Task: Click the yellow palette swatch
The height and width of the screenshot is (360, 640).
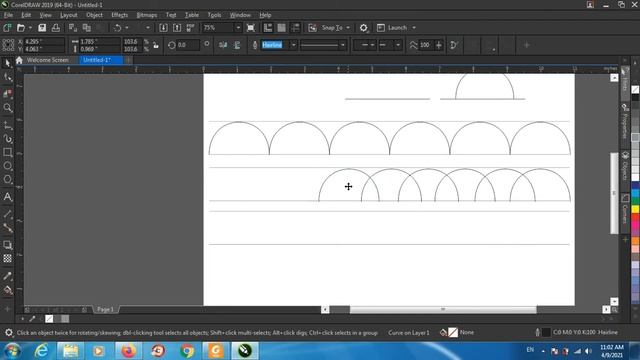Action: [636, 209]
